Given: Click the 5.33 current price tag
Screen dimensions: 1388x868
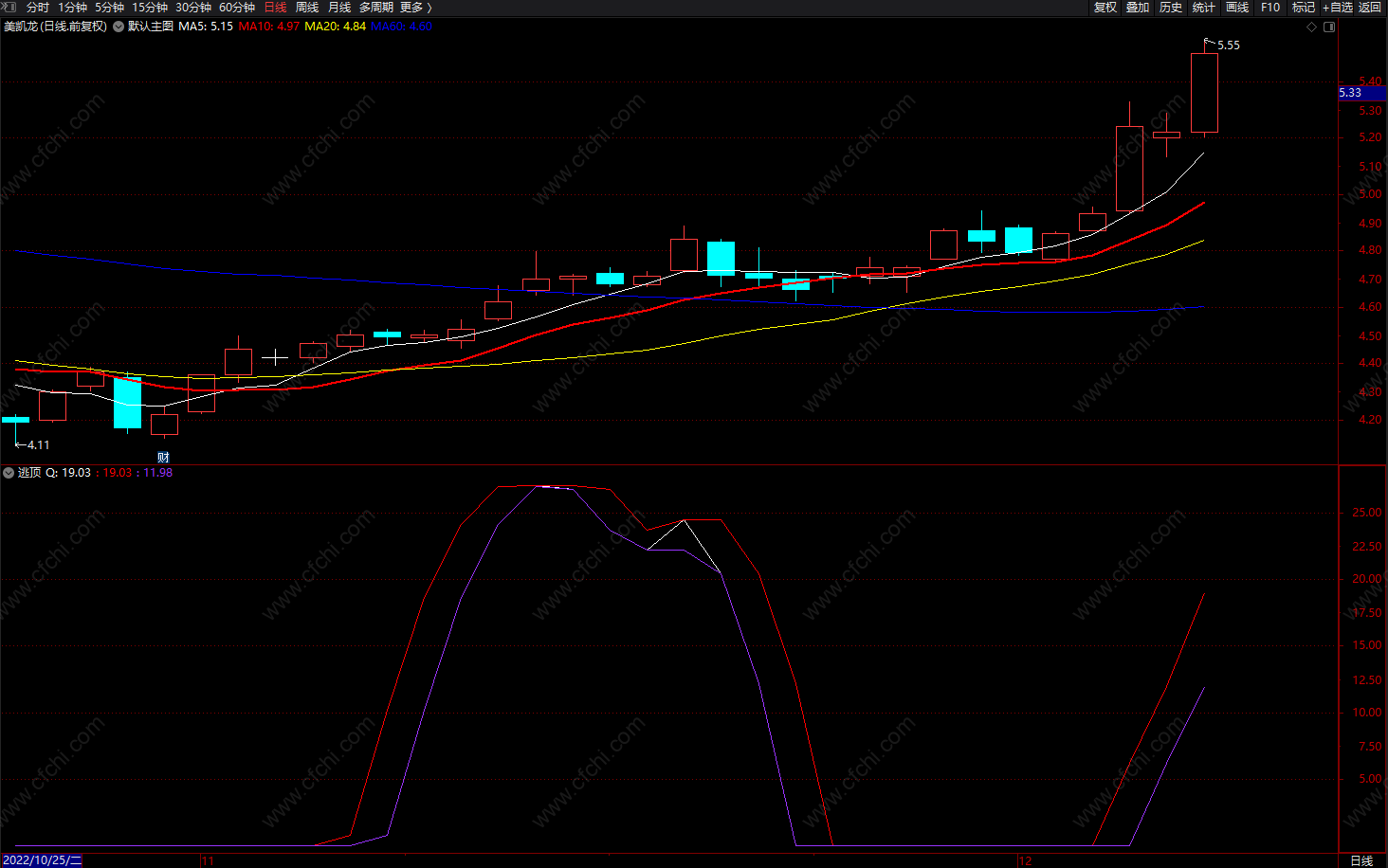Looking at the screenshot, I should point(1361,93).
